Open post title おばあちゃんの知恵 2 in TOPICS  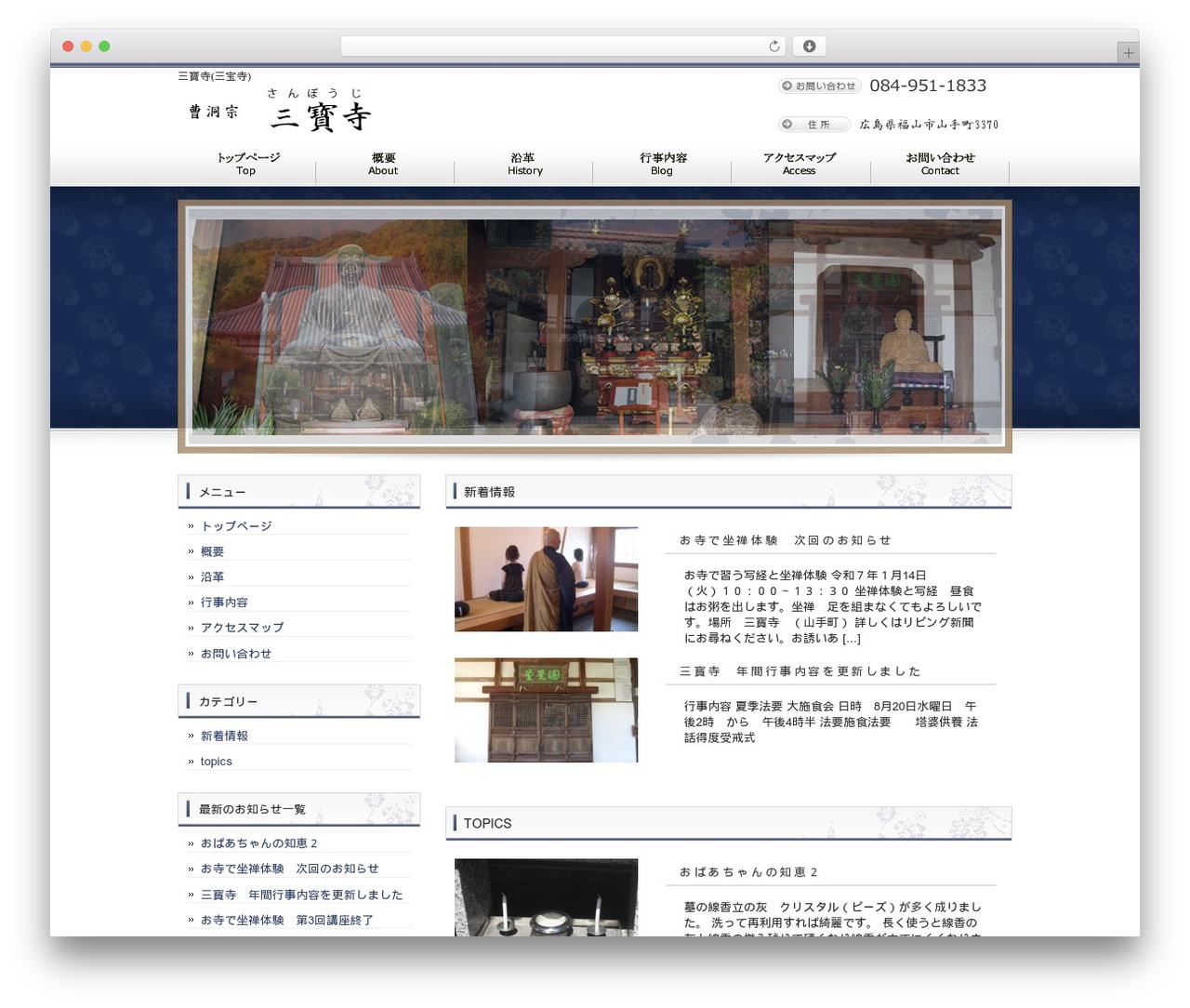[x=748, y=872]
